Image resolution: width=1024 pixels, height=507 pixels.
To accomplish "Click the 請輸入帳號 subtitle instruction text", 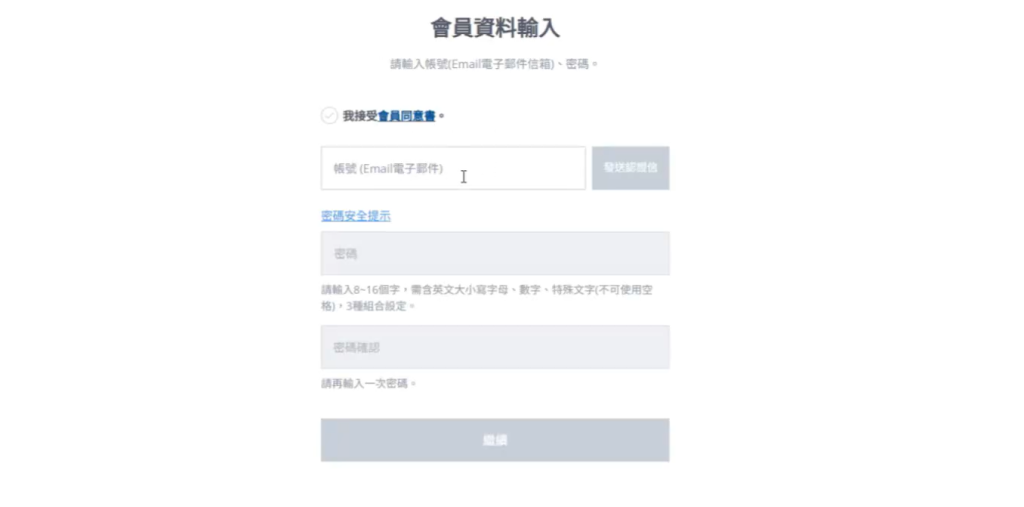I will click(x=494, y=64).
